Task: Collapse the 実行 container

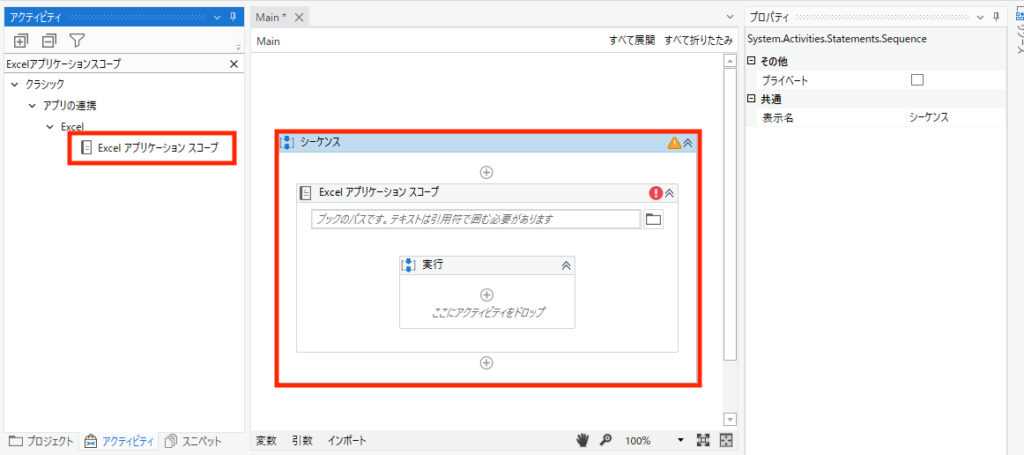Action: point(566,265)
